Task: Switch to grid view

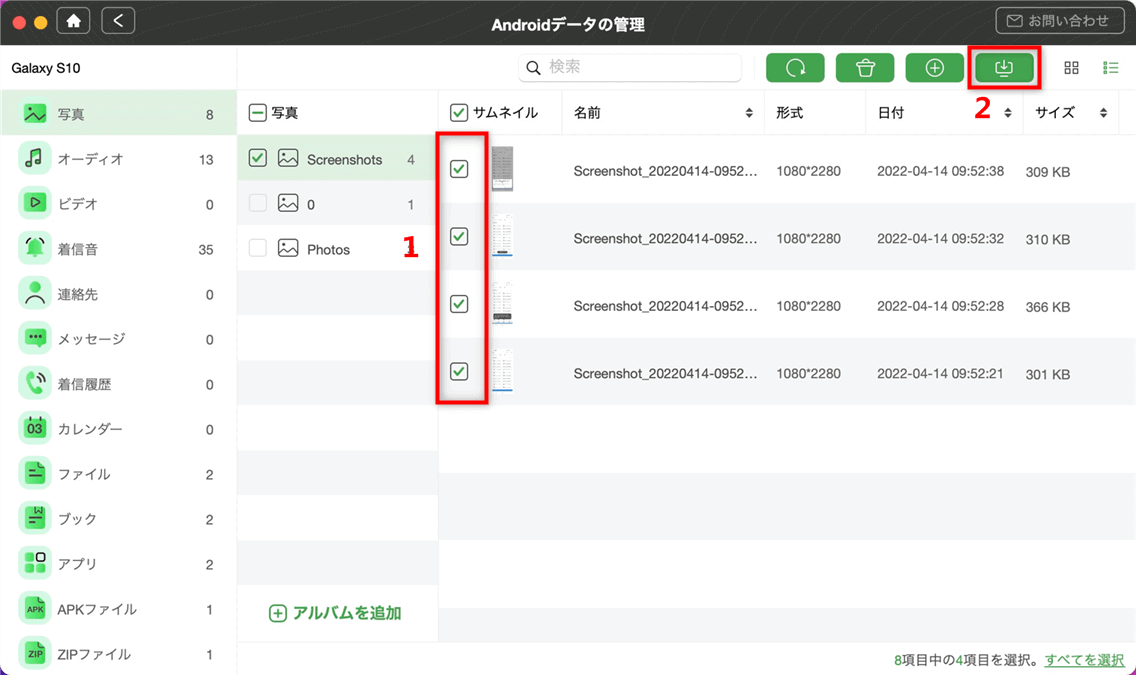Action: click(1071, 67)
